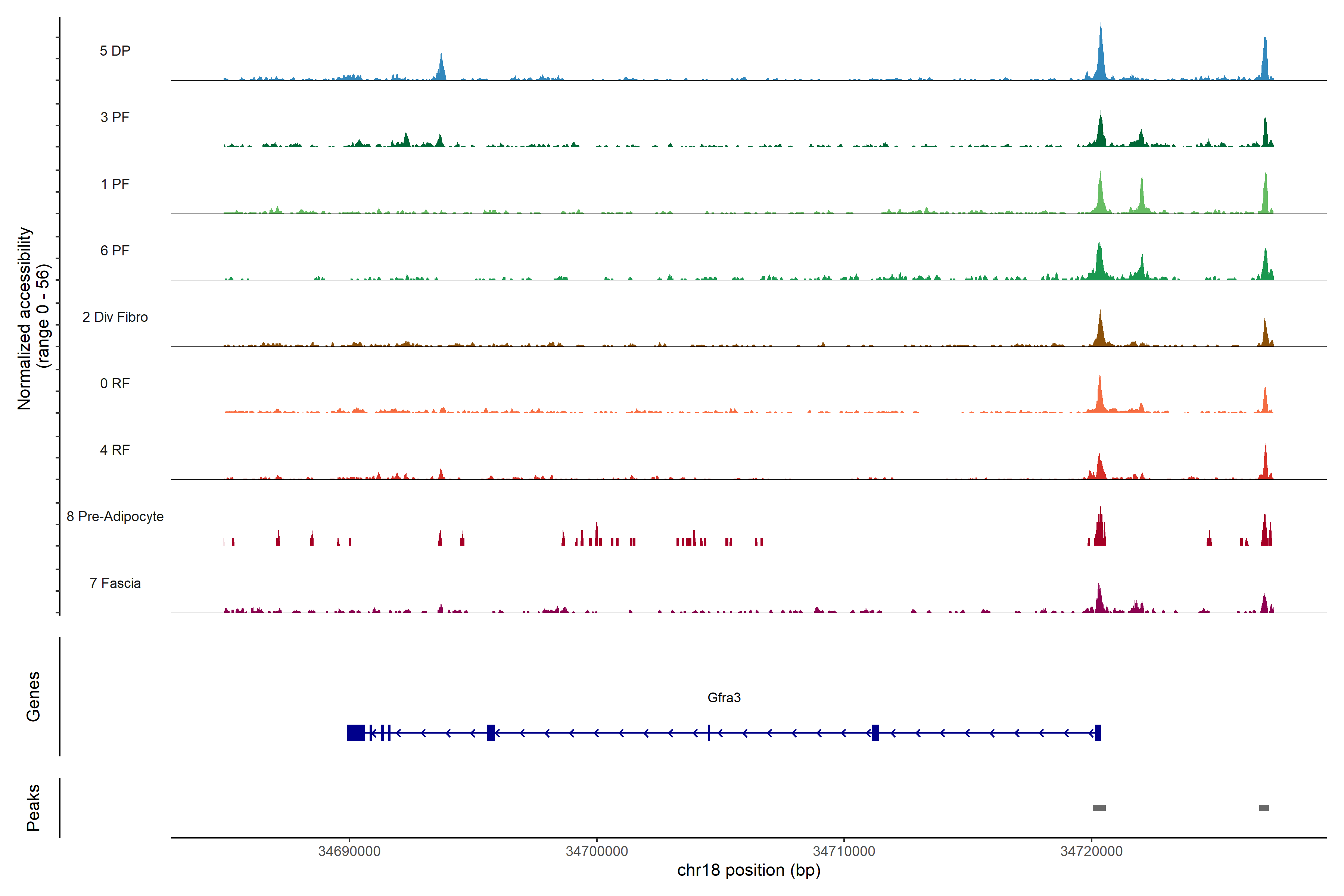This screenshot has height=896, width=1344.
Task: Click the 0 RF track label
Action: pos(115,383)
